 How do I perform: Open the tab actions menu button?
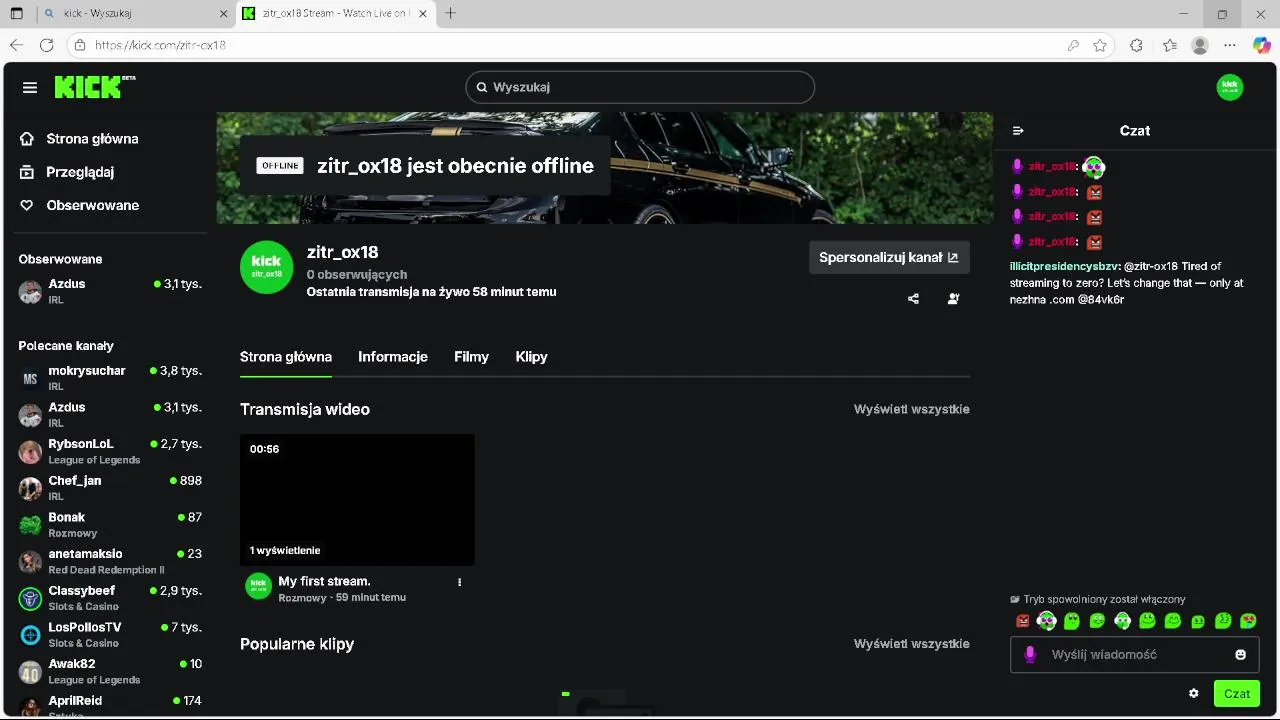pos(16,14)
